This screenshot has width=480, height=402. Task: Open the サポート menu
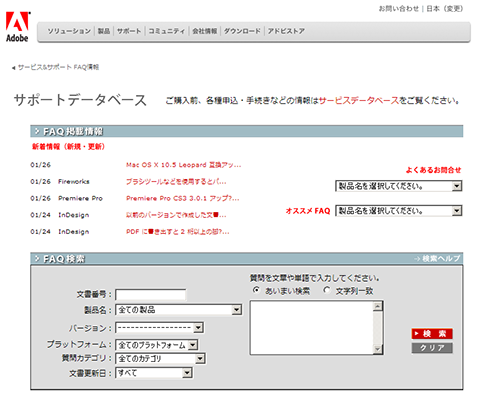click(129, 31)
